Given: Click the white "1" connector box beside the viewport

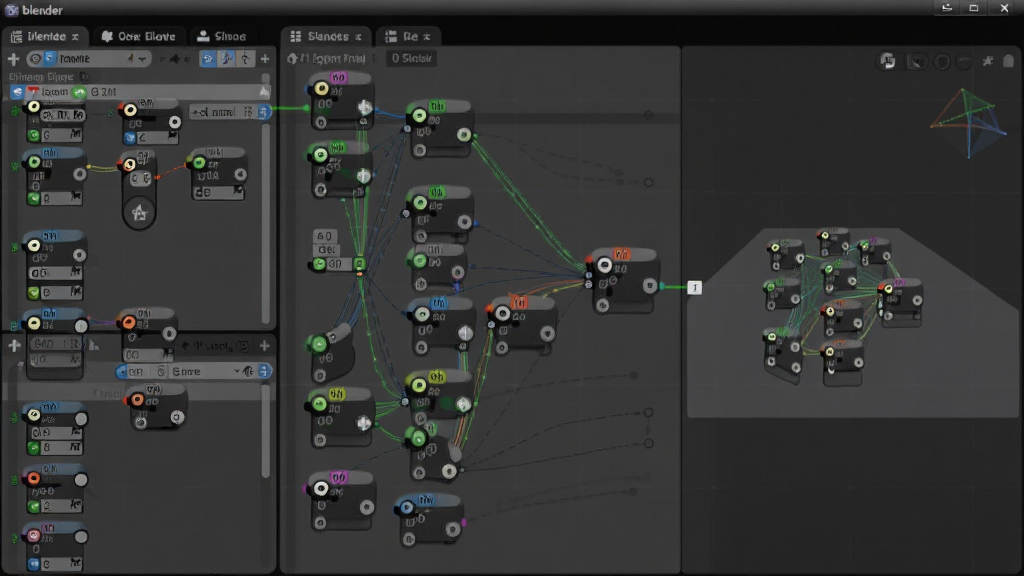Looking at the screenshot, I should coord(695,287).
